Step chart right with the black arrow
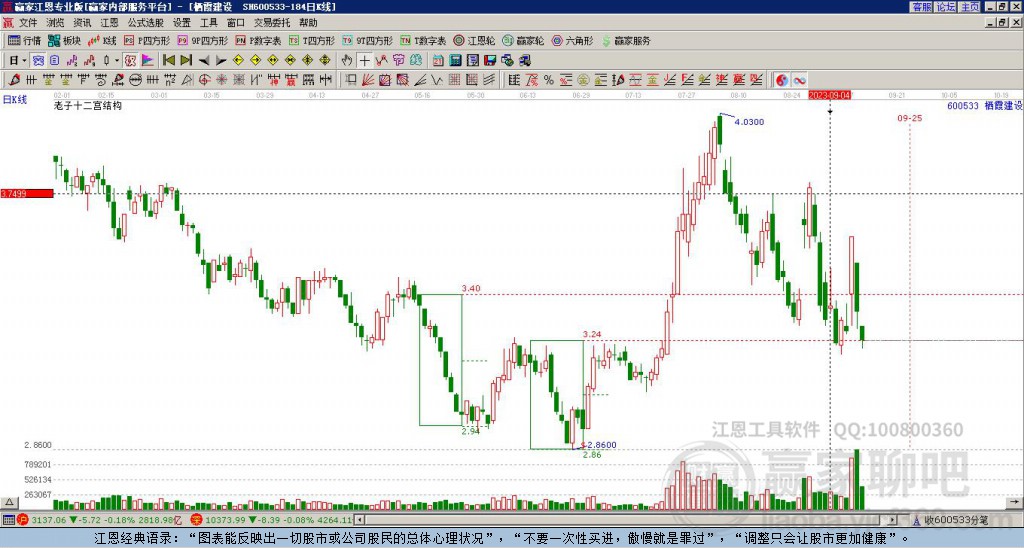 [x=221, y=61]
